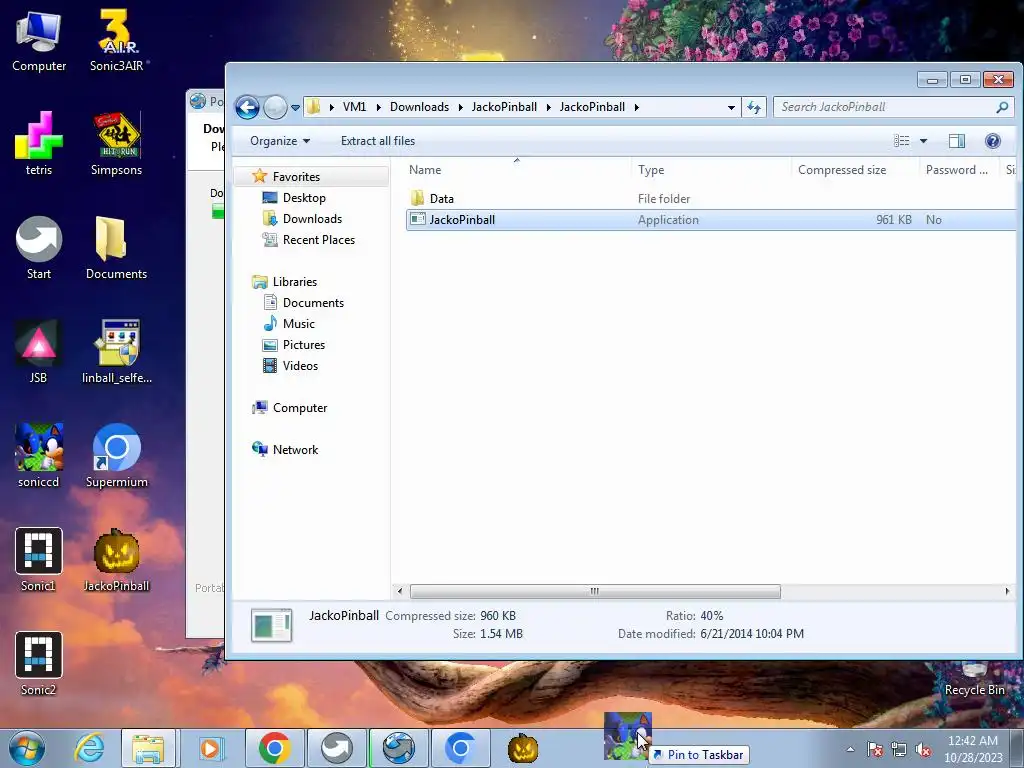Show hidden system tray icons
Image resolution: width=1024 pixels, height=768 pixels.
[850, 749]
